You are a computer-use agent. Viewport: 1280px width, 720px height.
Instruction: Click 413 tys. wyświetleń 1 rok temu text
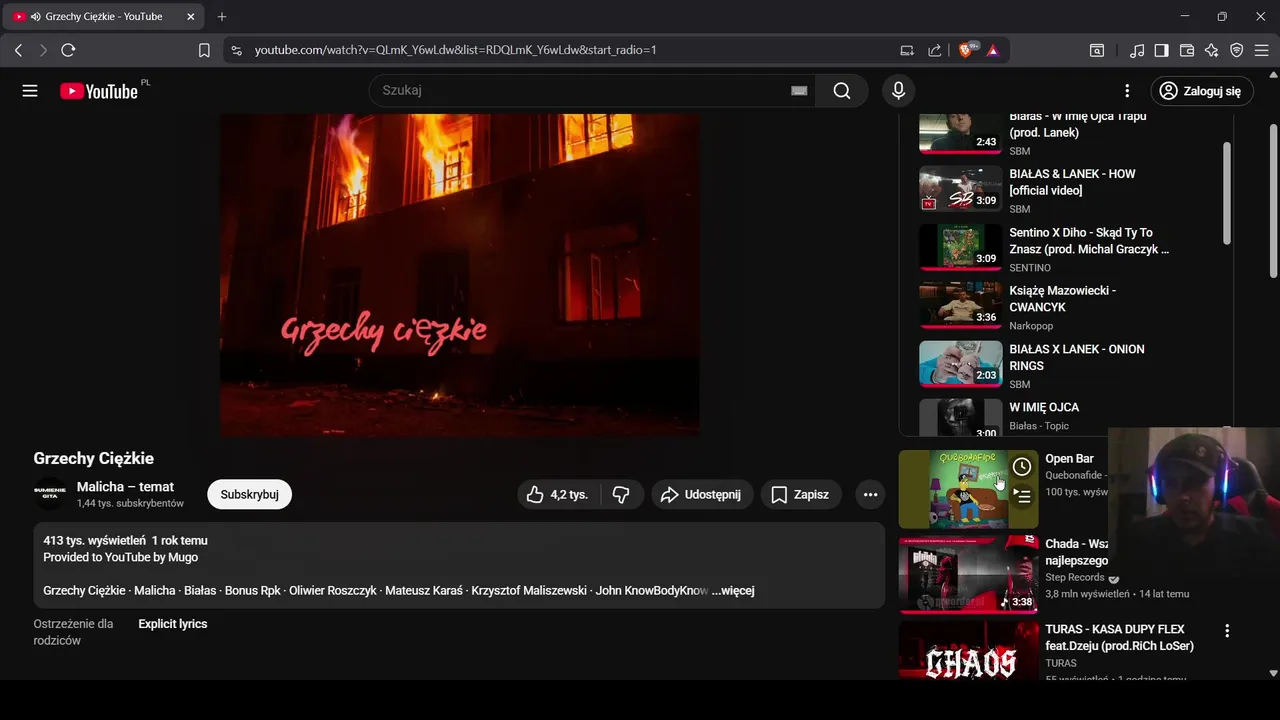[x=126, y=540]
